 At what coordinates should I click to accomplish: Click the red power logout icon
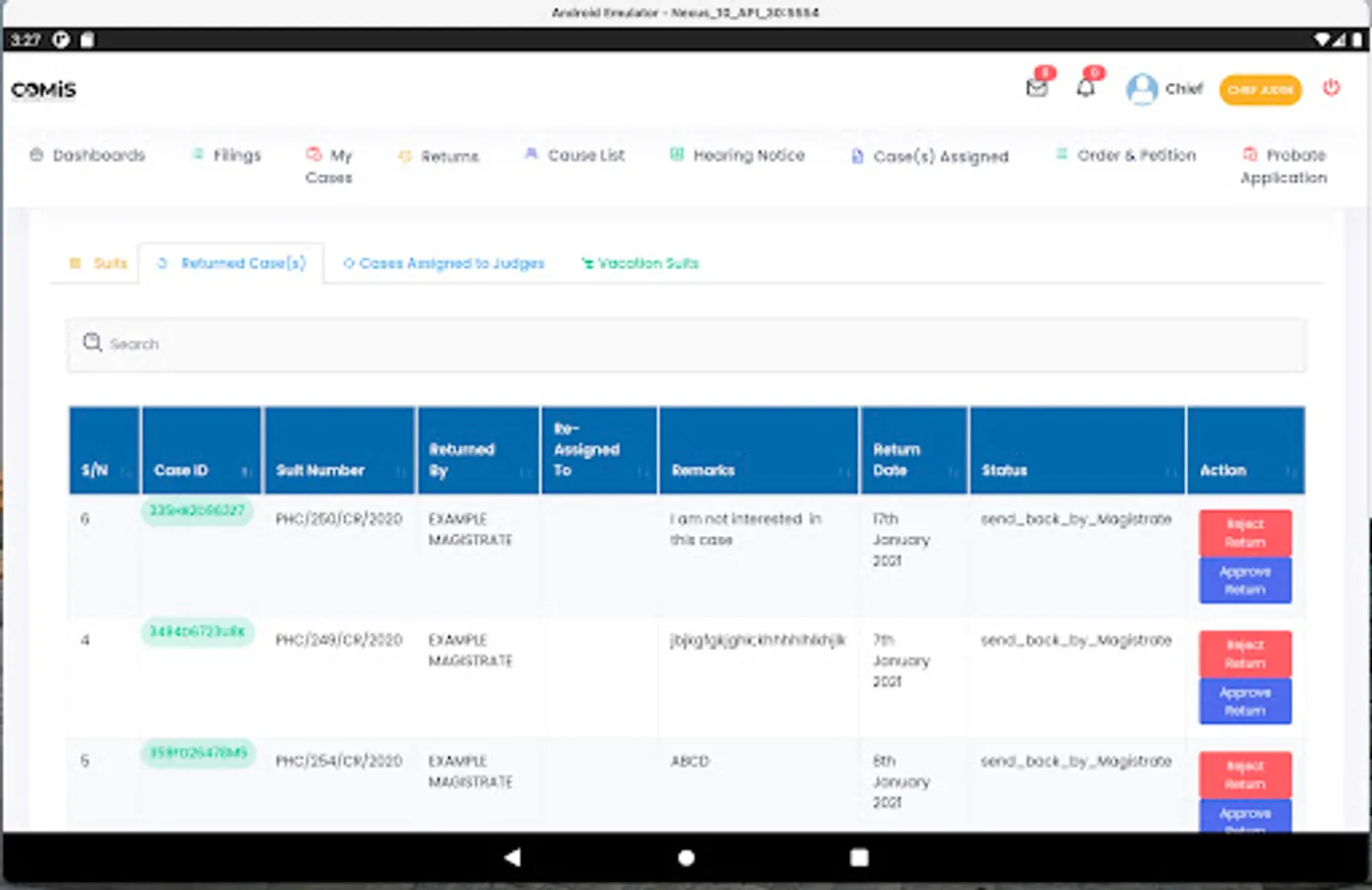[x=1331, y=87]
